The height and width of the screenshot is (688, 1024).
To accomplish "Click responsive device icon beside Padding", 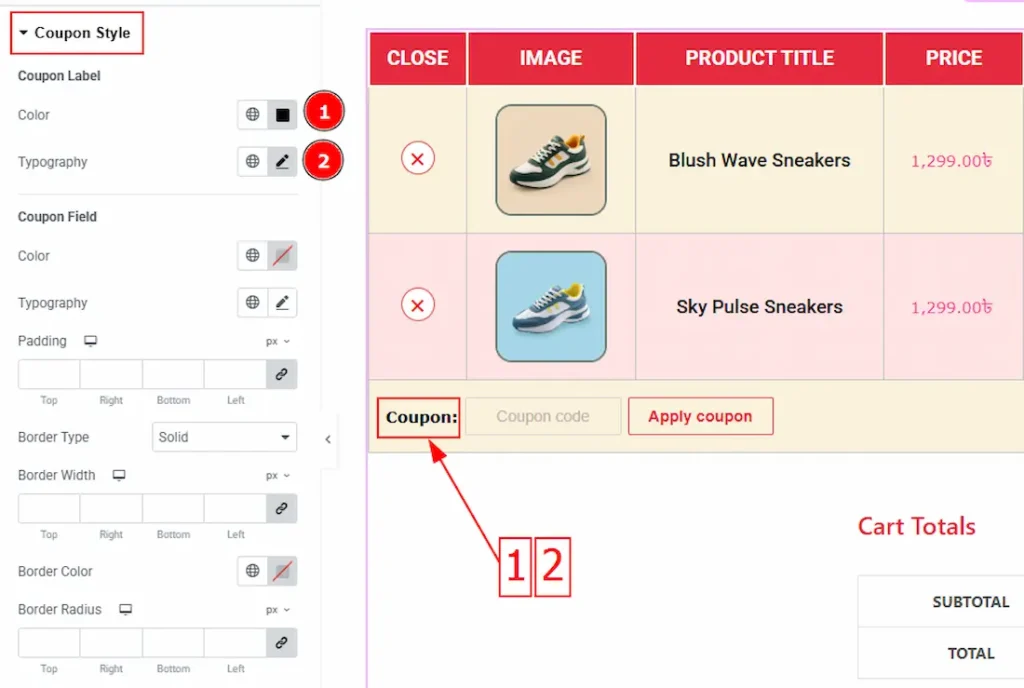I will click(91, 341).
